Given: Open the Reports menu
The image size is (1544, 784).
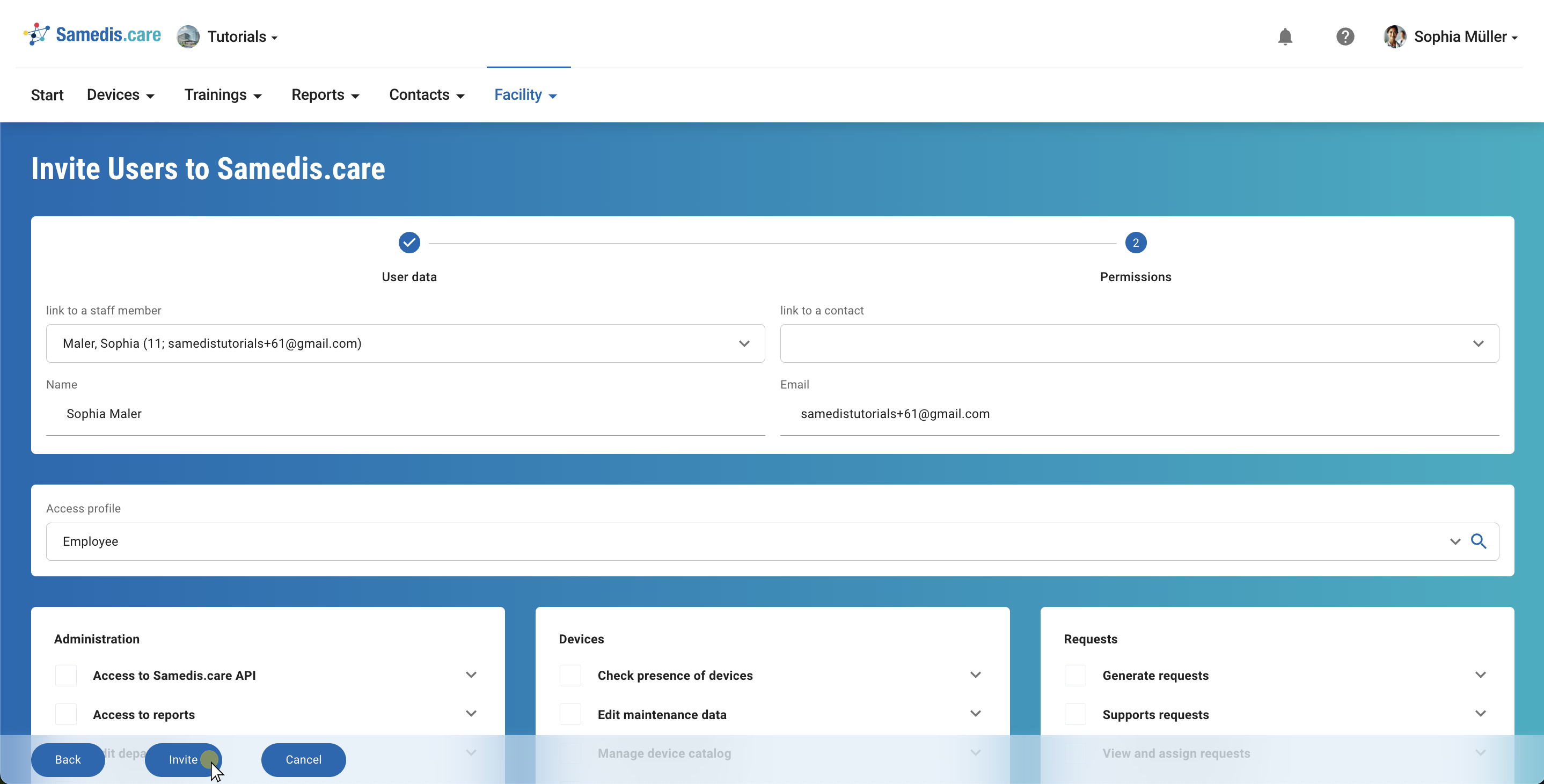Looking at the screenshot, I should (325, 94).
